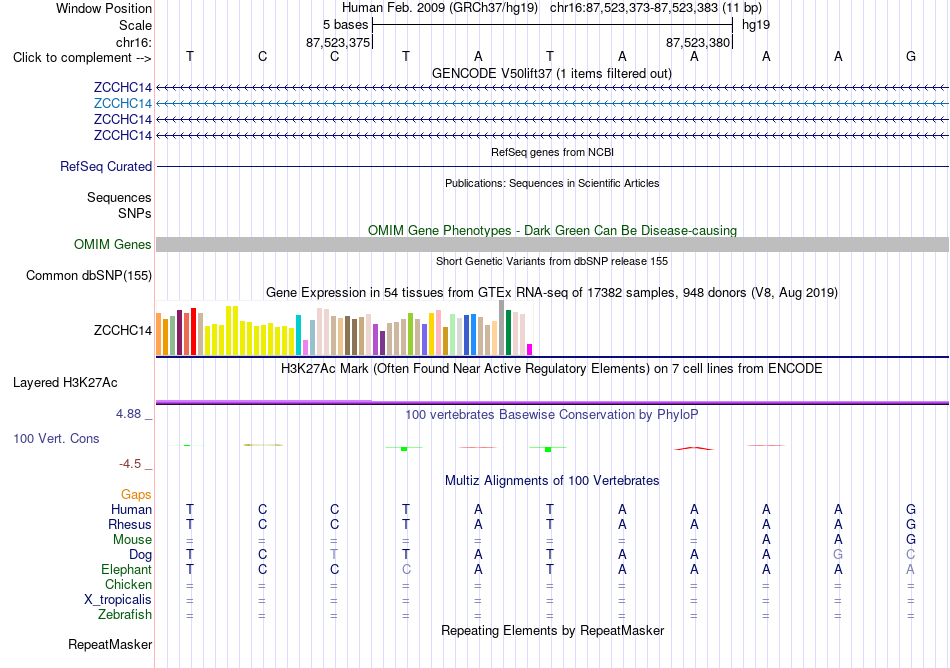Click position label 87,523,375 on the ruler
950x668 pixels.
tap(337, 42)
